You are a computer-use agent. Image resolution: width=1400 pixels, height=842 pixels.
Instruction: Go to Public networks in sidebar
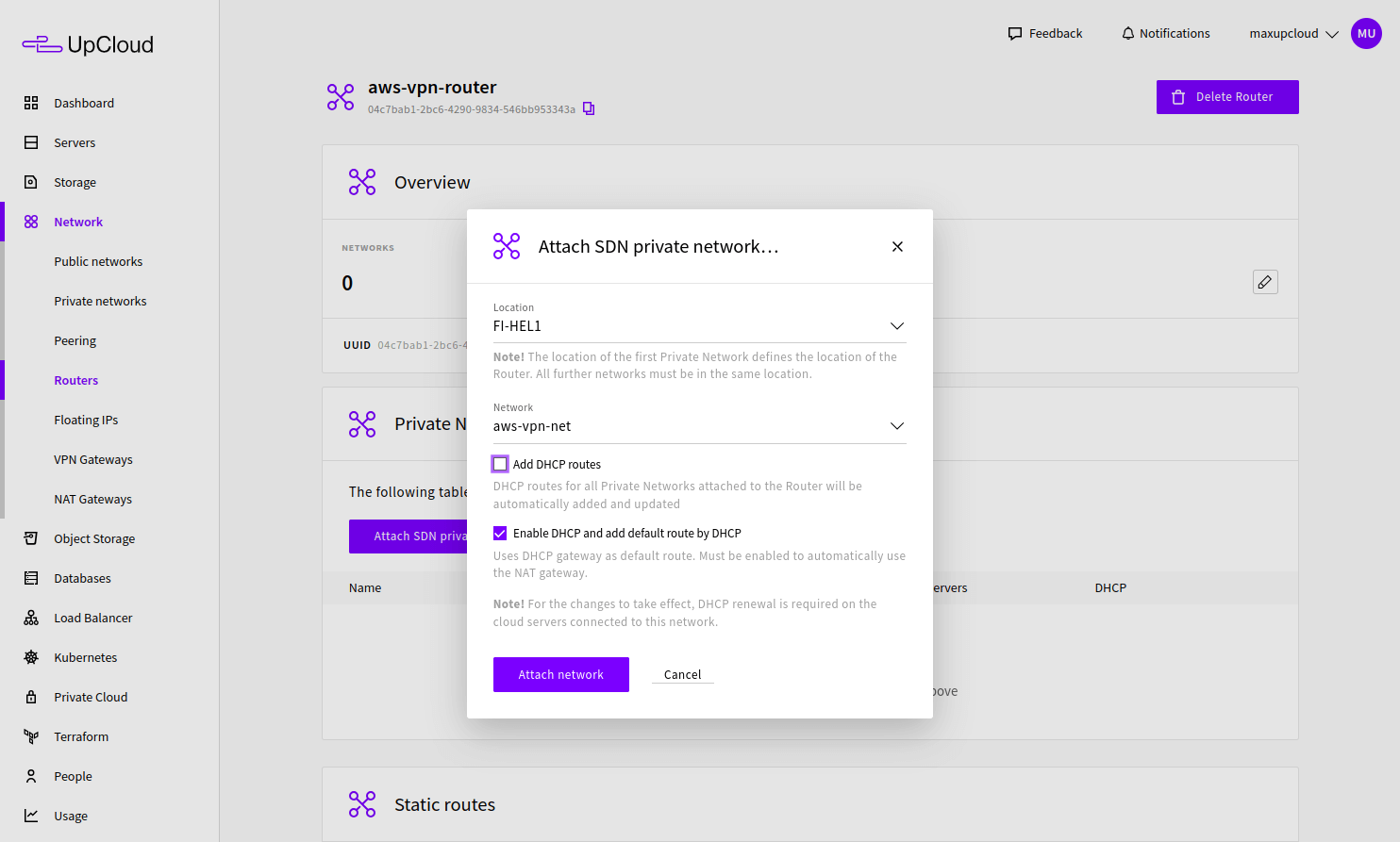click(98, 261)
